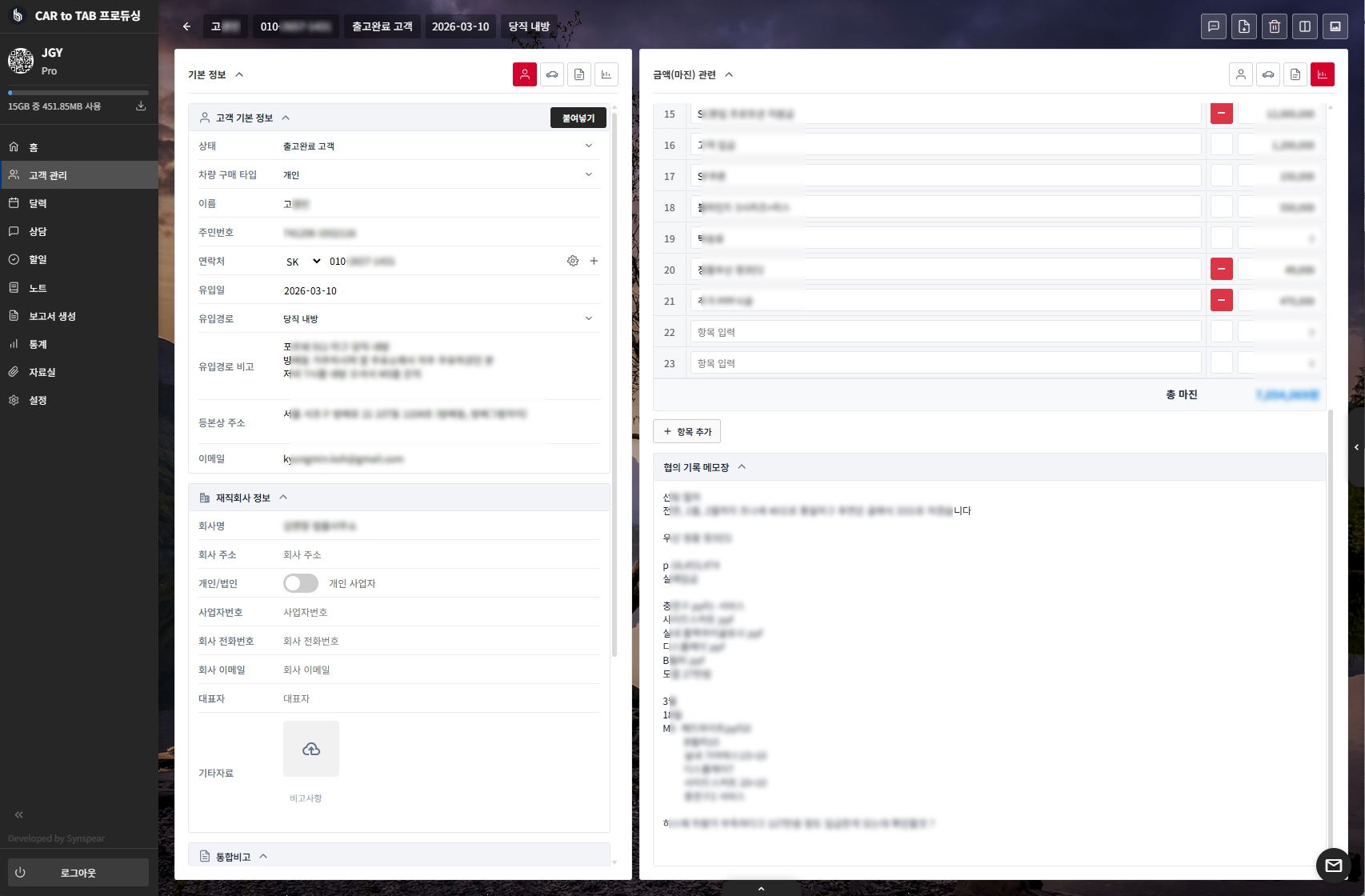Viewport: 1365px width, 896px height.
Task: Click the 붙여넣기 button
Action: tap(578, 118)
